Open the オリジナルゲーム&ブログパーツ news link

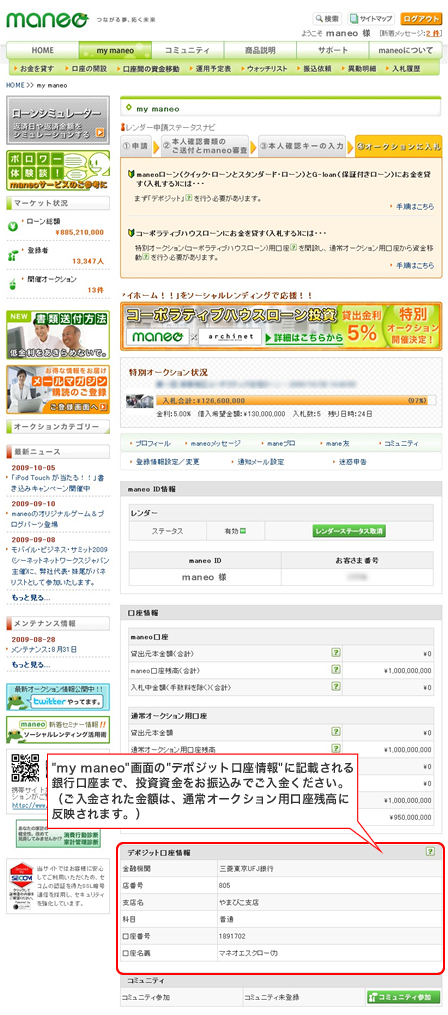(x=58, y=519)
